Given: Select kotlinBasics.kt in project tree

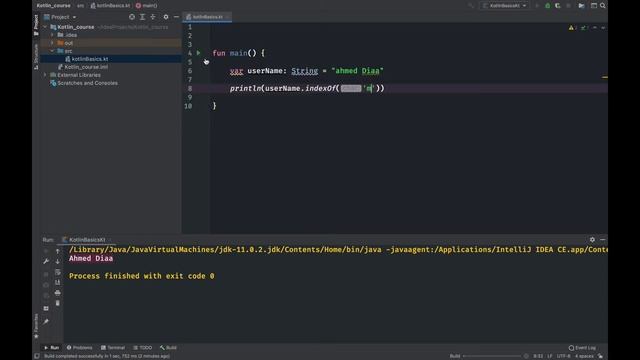Looking at the screenshot, I should pyautogui.click(x=90, y=59).
